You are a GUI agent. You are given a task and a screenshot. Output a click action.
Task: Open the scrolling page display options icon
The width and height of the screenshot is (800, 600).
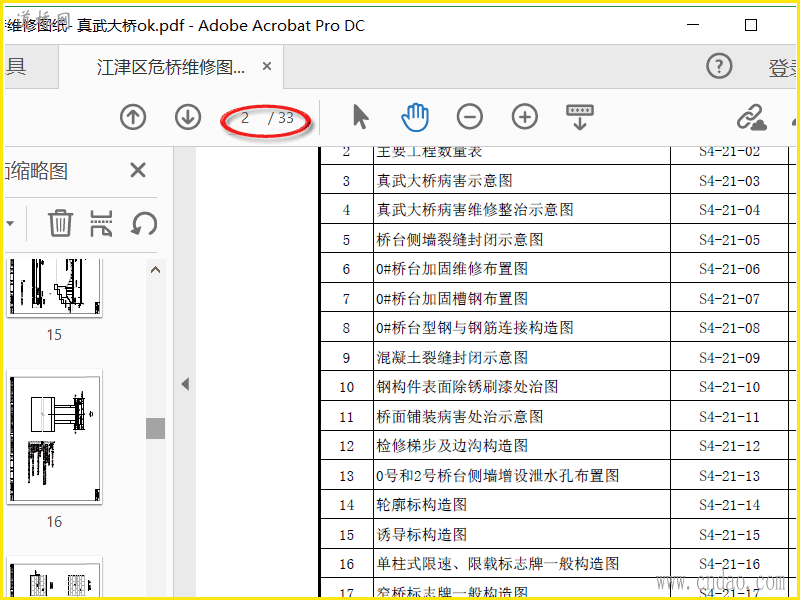580,117
